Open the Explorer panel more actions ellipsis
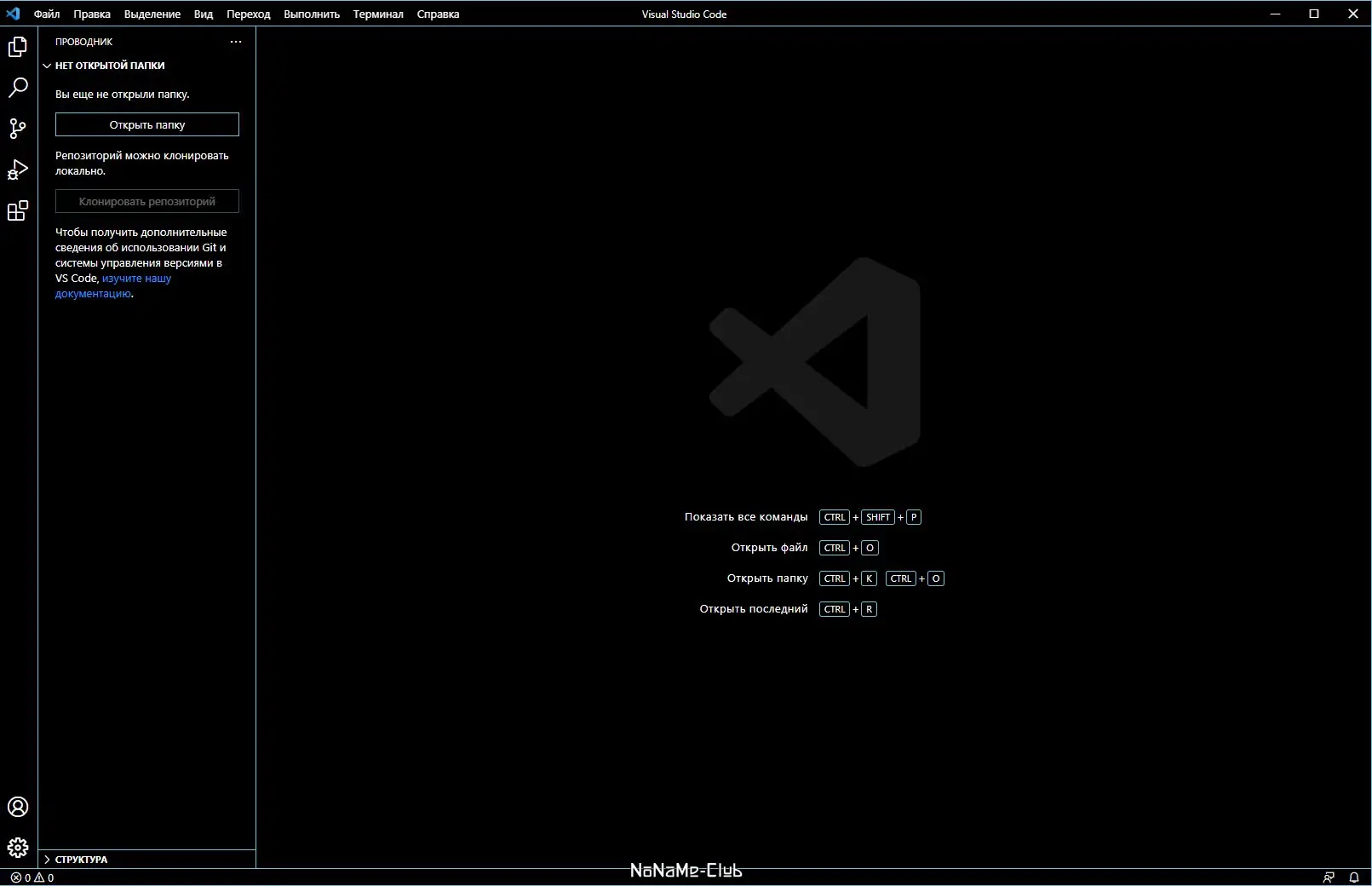This screenshot has height=886, width=1372. click(x=236, y=42)
